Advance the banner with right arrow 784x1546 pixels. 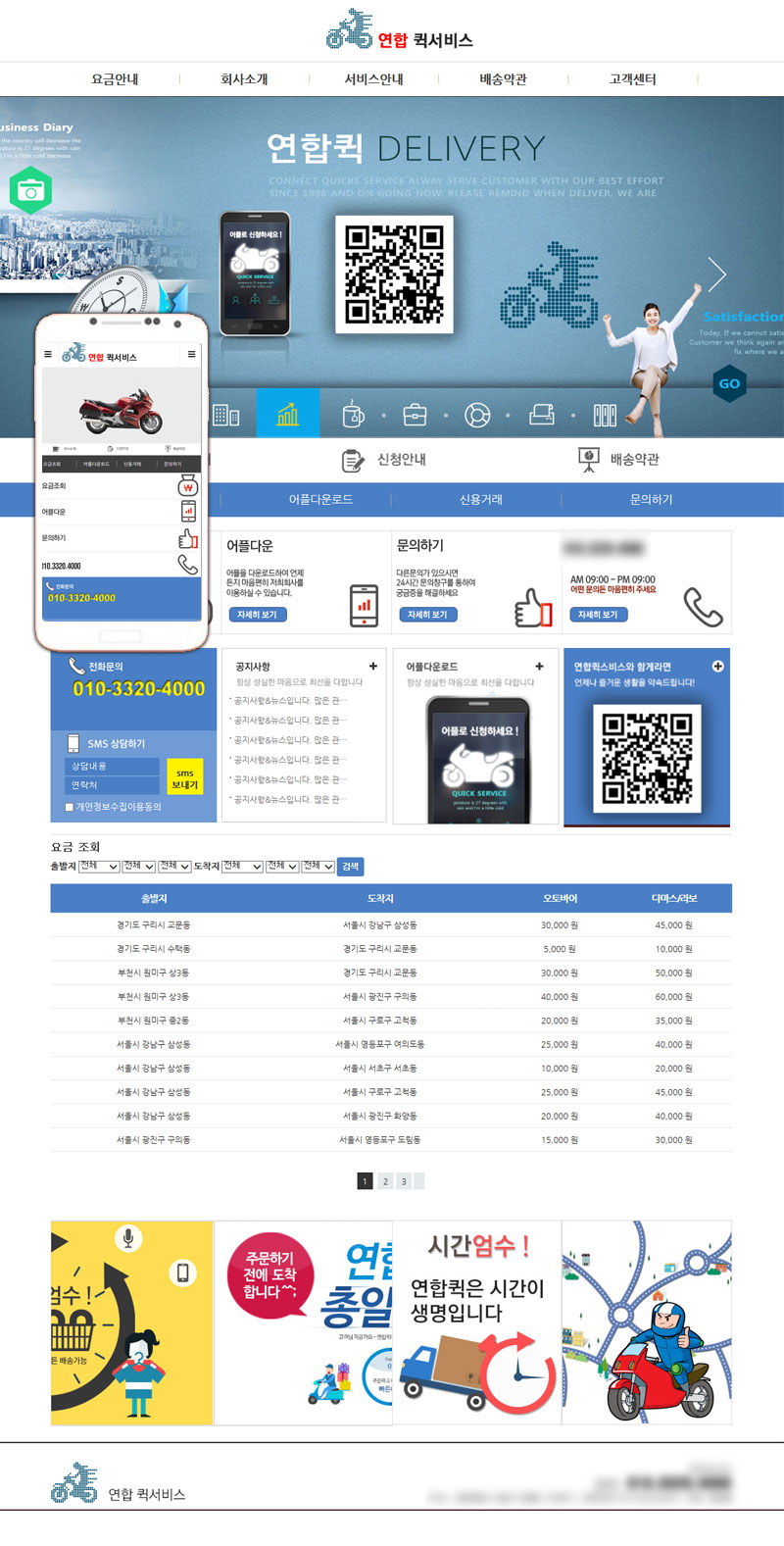[717, 274]
